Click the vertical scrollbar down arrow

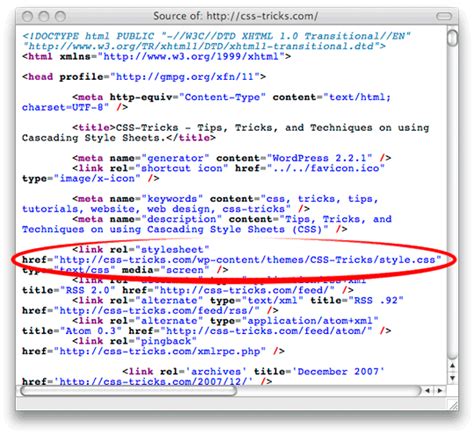(452, 378)
